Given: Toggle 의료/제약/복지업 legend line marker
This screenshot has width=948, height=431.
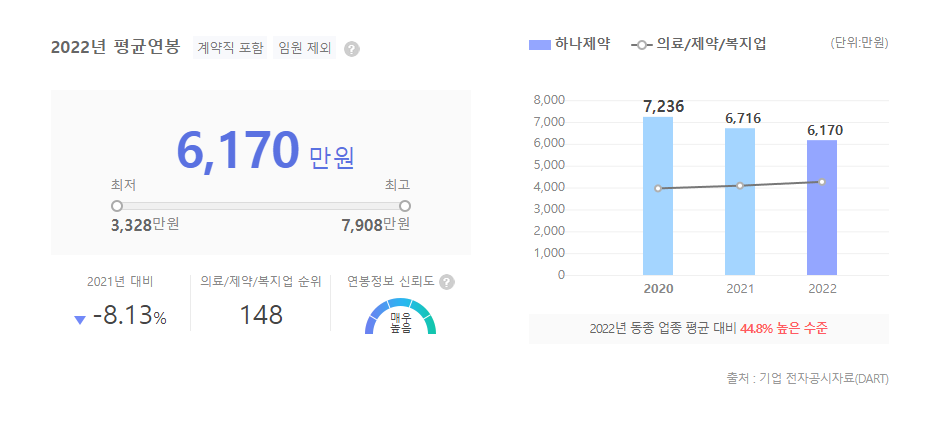Looking at the screenshot, I should pos(641,45).
